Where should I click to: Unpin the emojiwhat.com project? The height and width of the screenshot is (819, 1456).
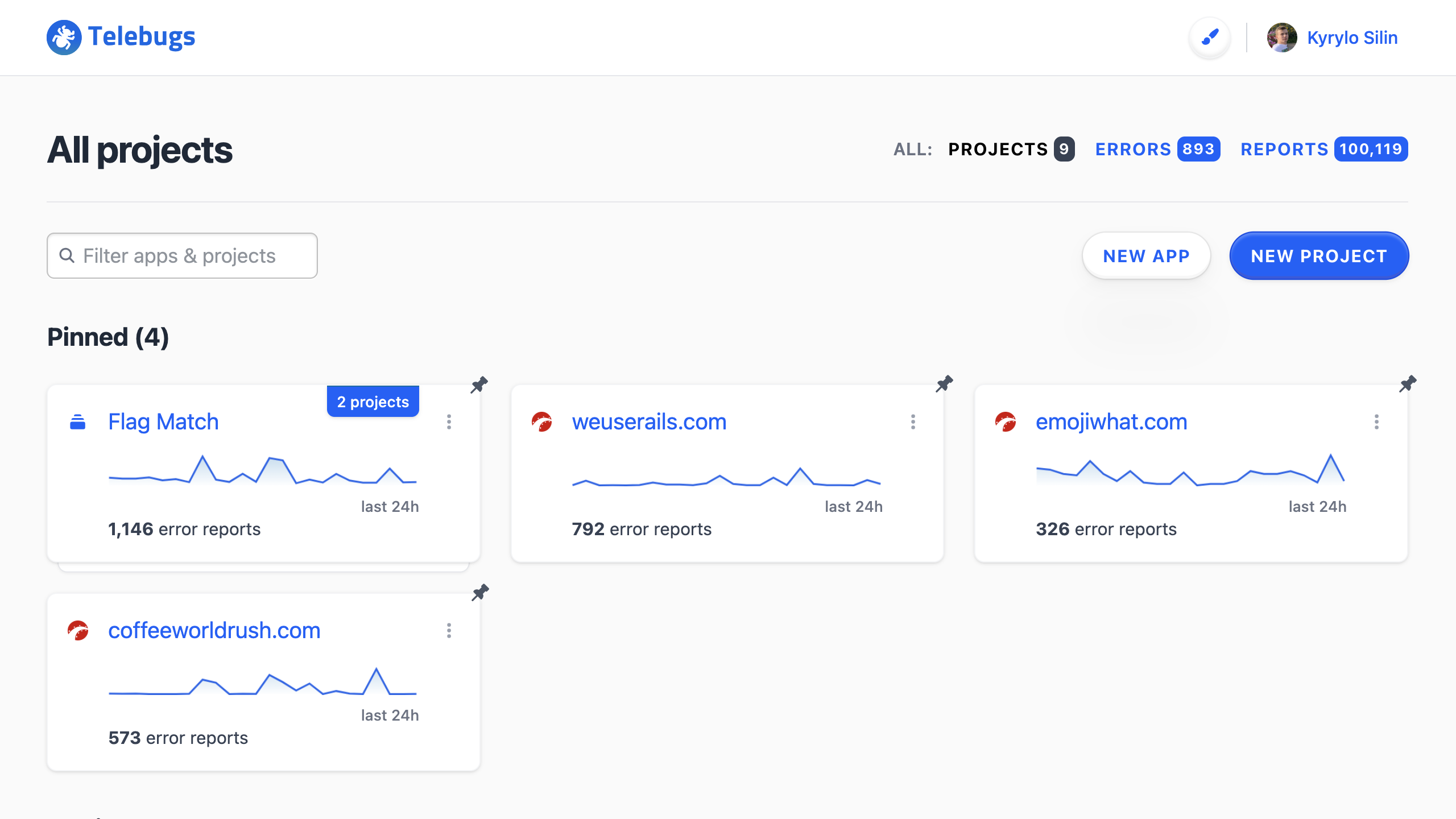coord(1408,384)
